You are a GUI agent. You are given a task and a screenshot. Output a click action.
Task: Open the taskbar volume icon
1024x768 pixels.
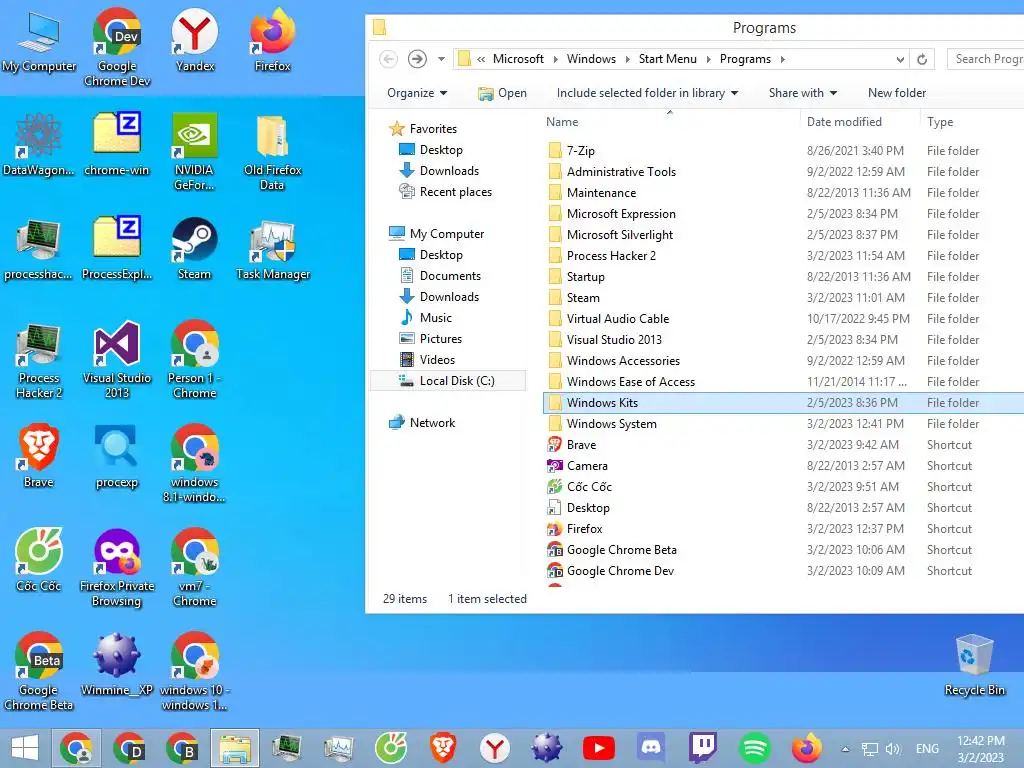[x=893, y=749]
